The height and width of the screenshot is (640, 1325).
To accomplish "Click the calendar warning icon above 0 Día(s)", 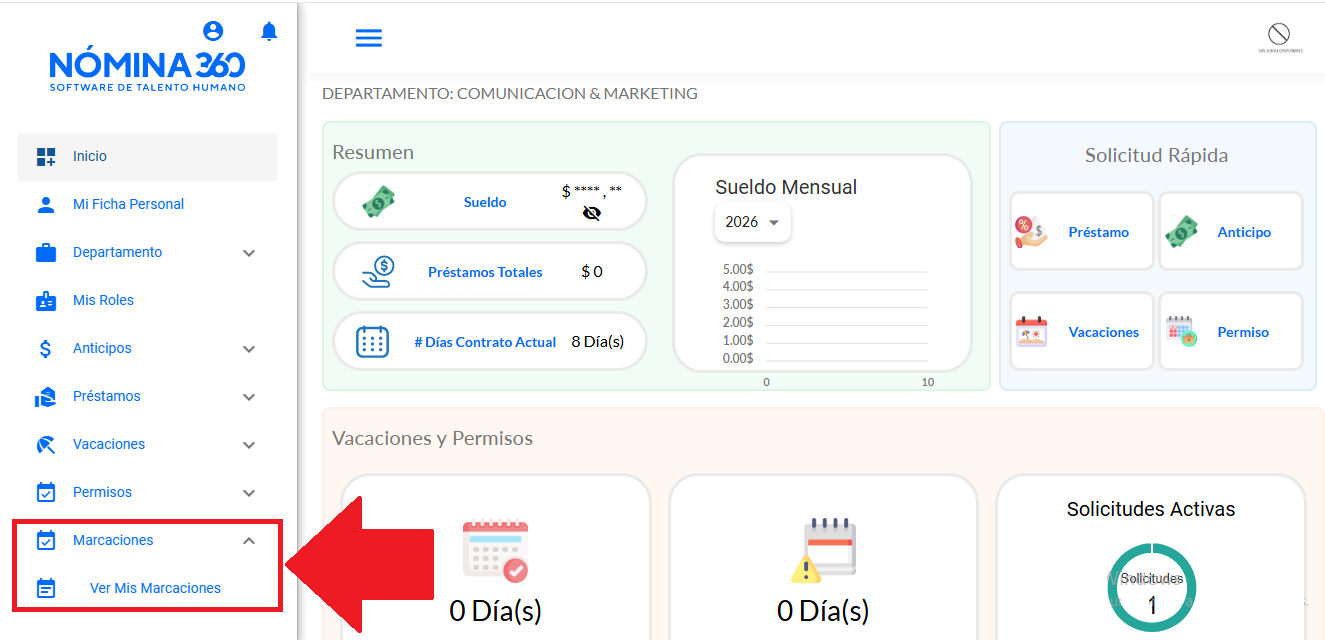I will (824, 551).
